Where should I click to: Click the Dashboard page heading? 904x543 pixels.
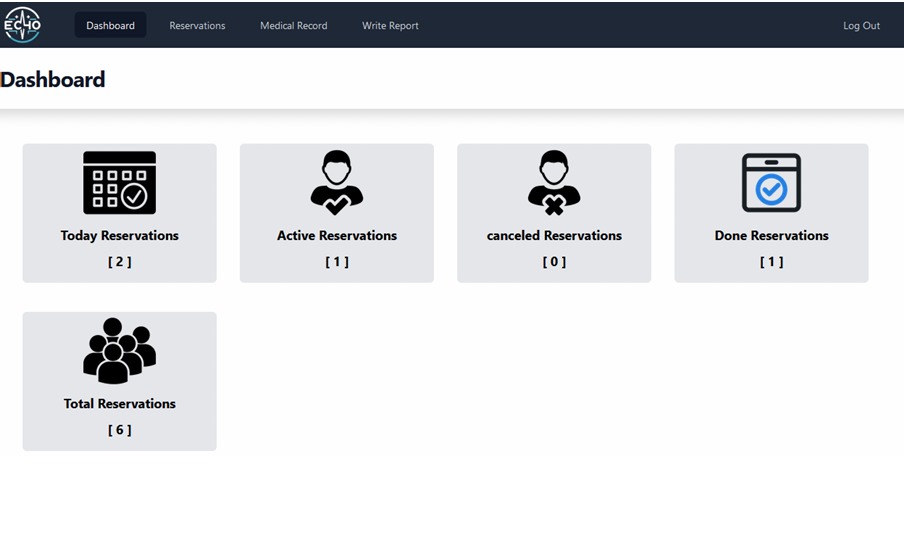coord(52,80)
